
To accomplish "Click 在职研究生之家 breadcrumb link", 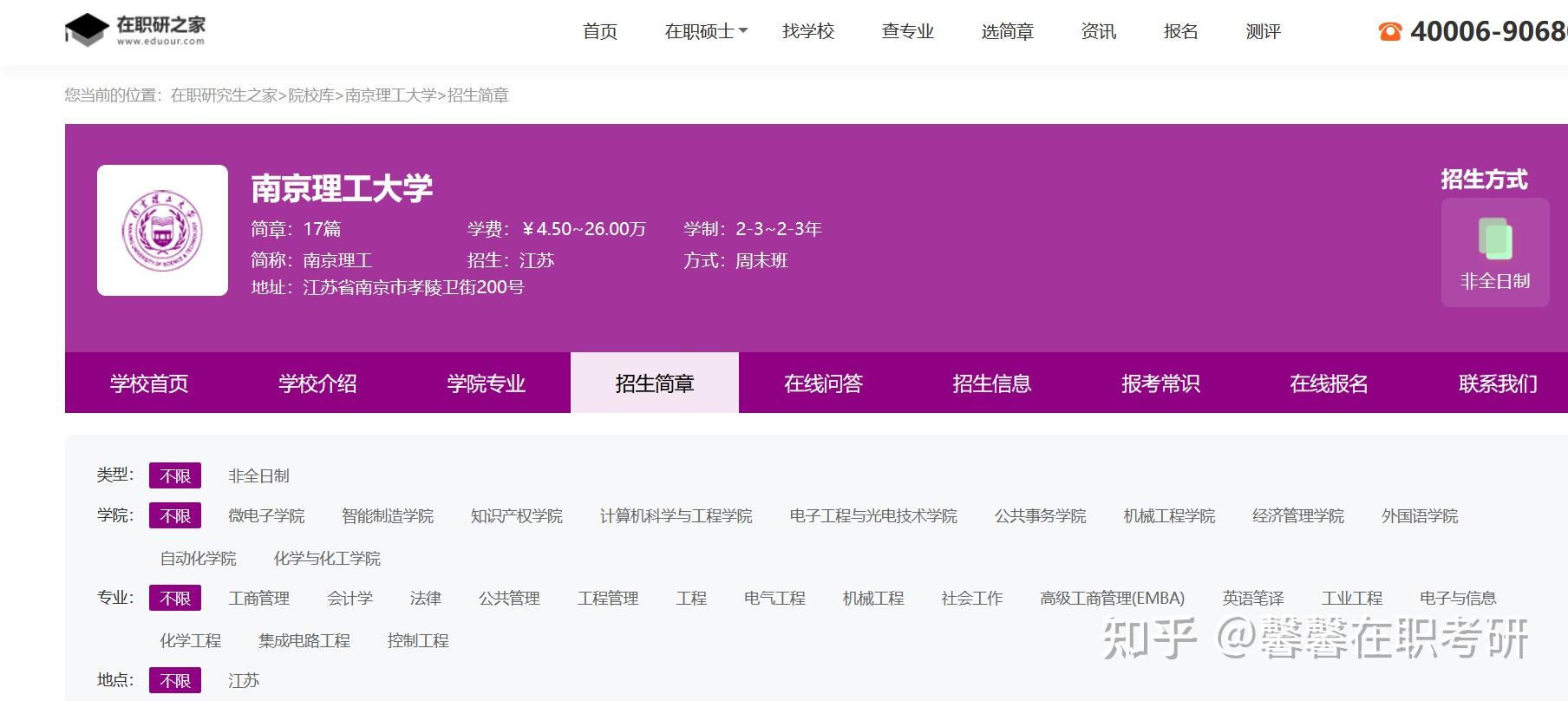I will 224,95.
